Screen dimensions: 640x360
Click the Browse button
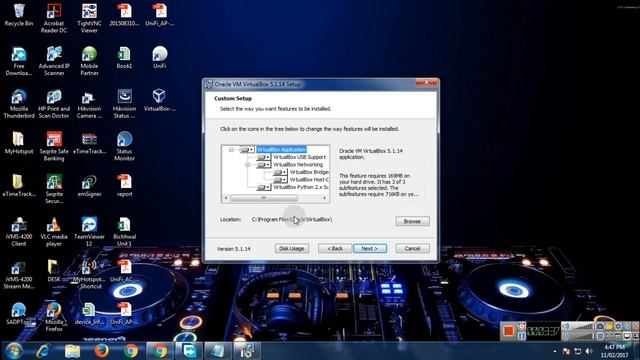(x=412, y=221)
